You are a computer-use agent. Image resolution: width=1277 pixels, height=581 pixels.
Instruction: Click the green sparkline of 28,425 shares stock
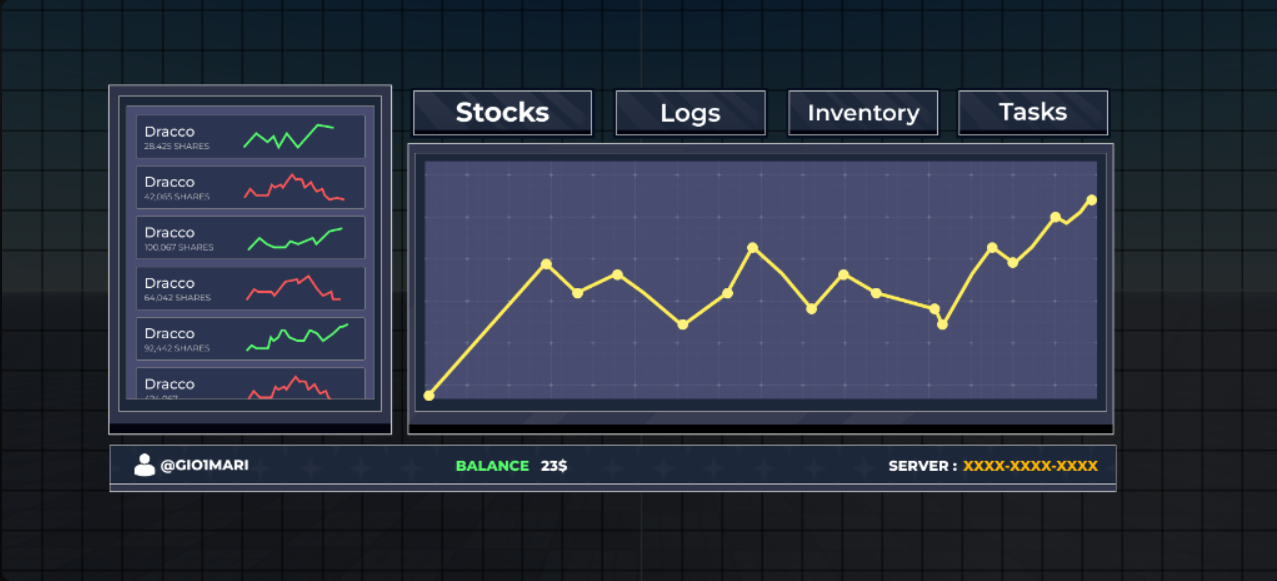(x=289, y=136)
